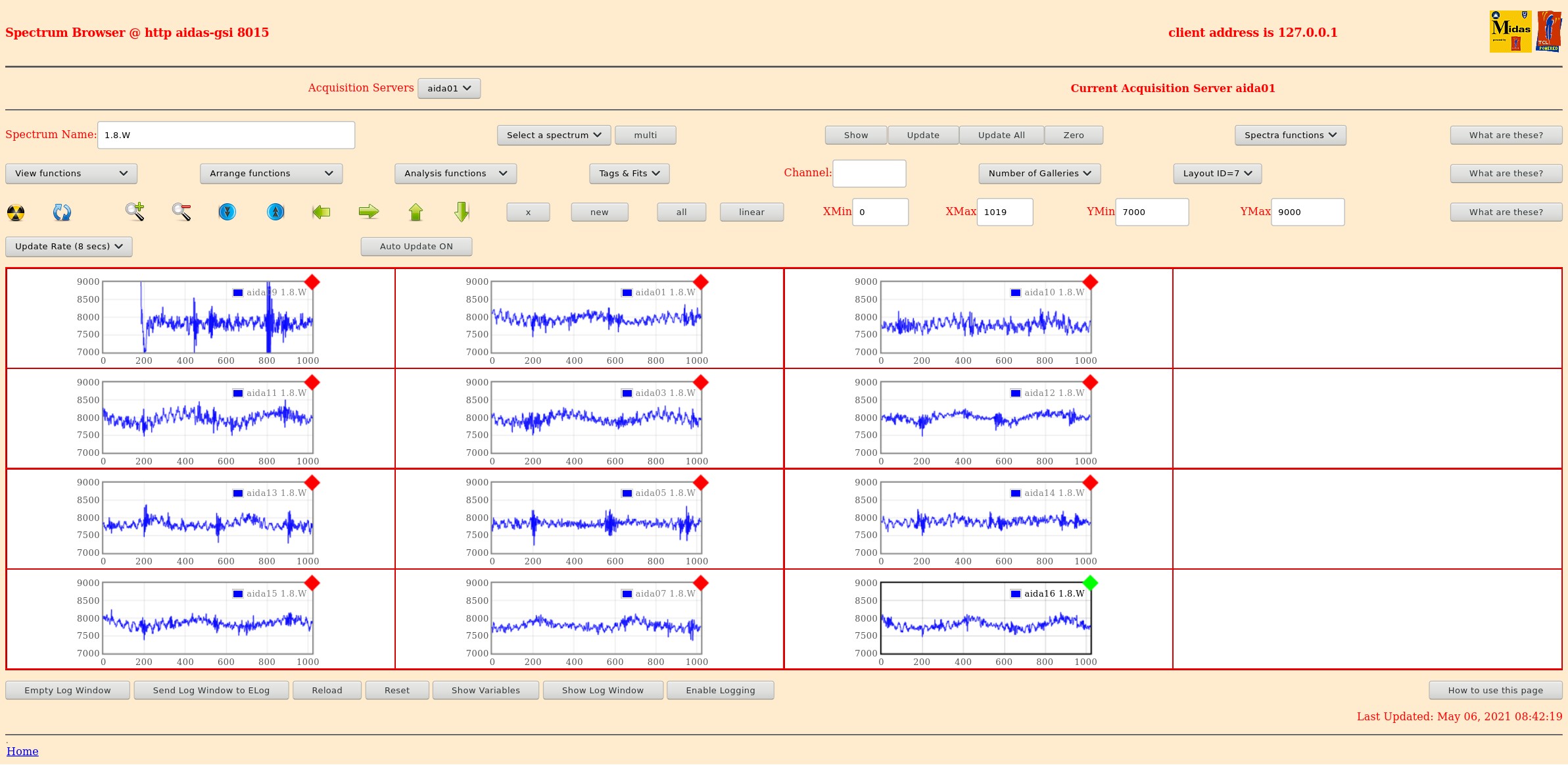Image resolution: width=1568 pixels, height=765 pixels.
Task: Click the zoom in magnifier icon
Action: (x=135, y=212)
